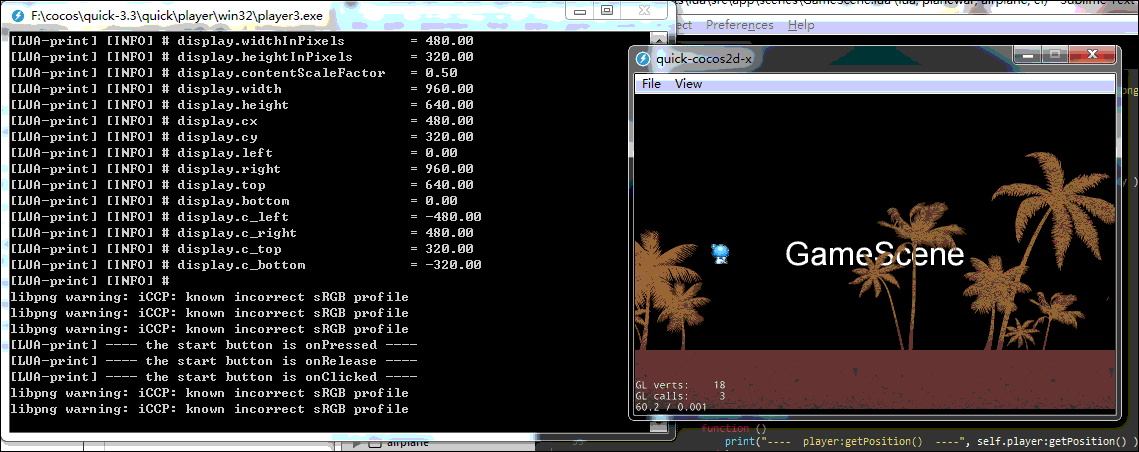
Task: Select the display.heightInPixels console line
Action: (x=242, y=57)
